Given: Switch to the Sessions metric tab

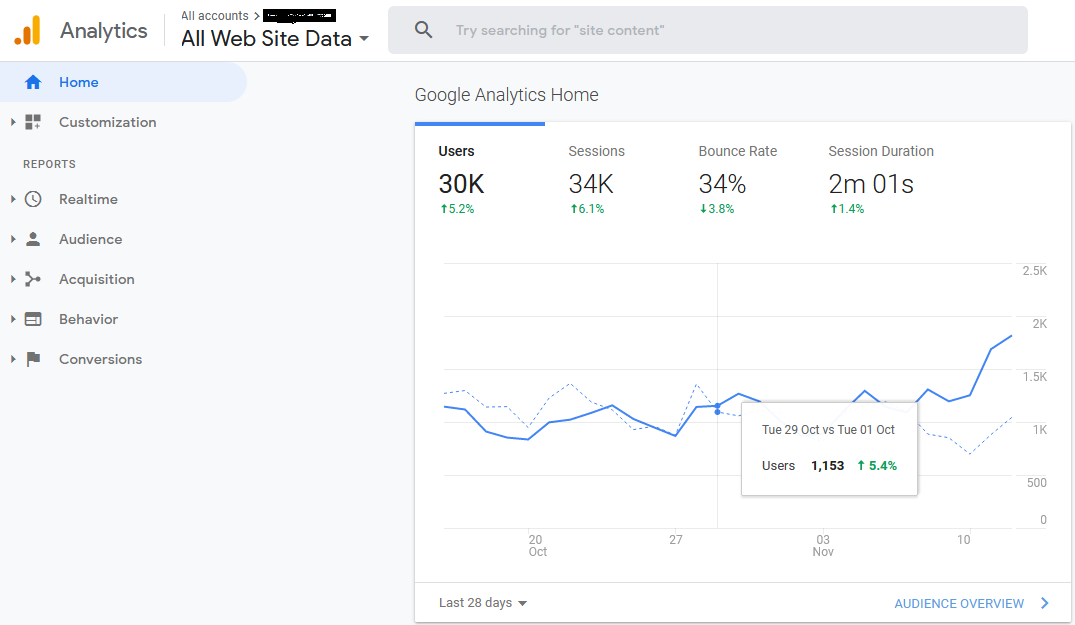Looking at the screenshot, I should 609,180.
